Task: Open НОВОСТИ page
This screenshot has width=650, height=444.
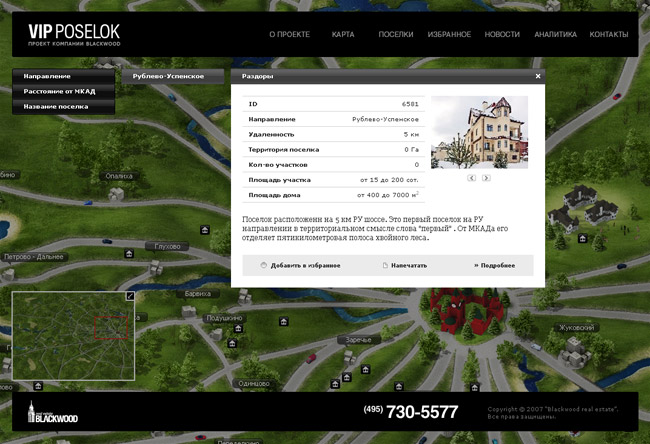Action: click(x=502, y=34)
